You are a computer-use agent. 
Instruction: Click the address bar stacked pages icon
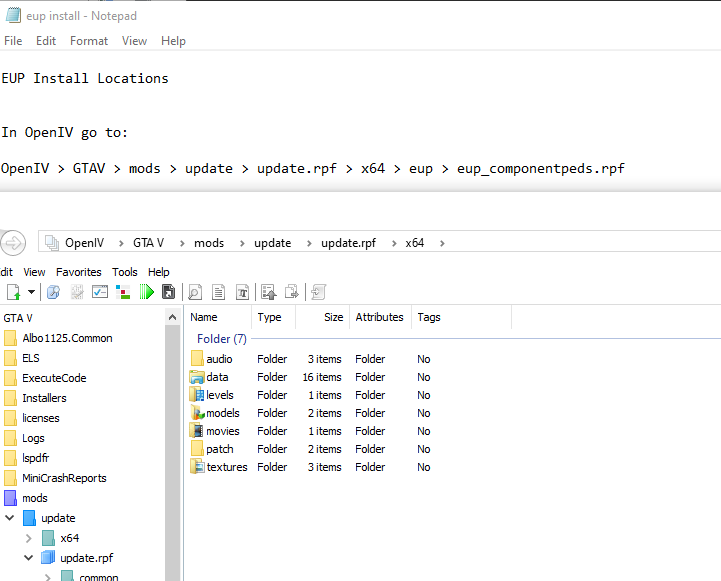52,243
